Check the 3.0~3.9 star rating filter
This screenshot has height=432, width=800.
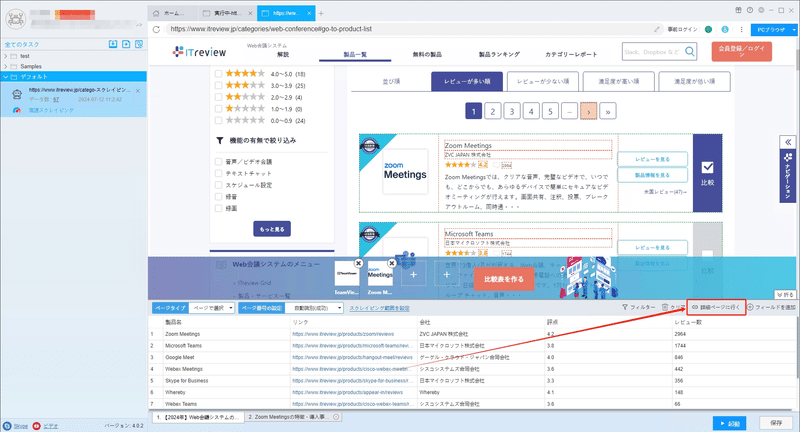pyautogui.click(x=218, y=85)
